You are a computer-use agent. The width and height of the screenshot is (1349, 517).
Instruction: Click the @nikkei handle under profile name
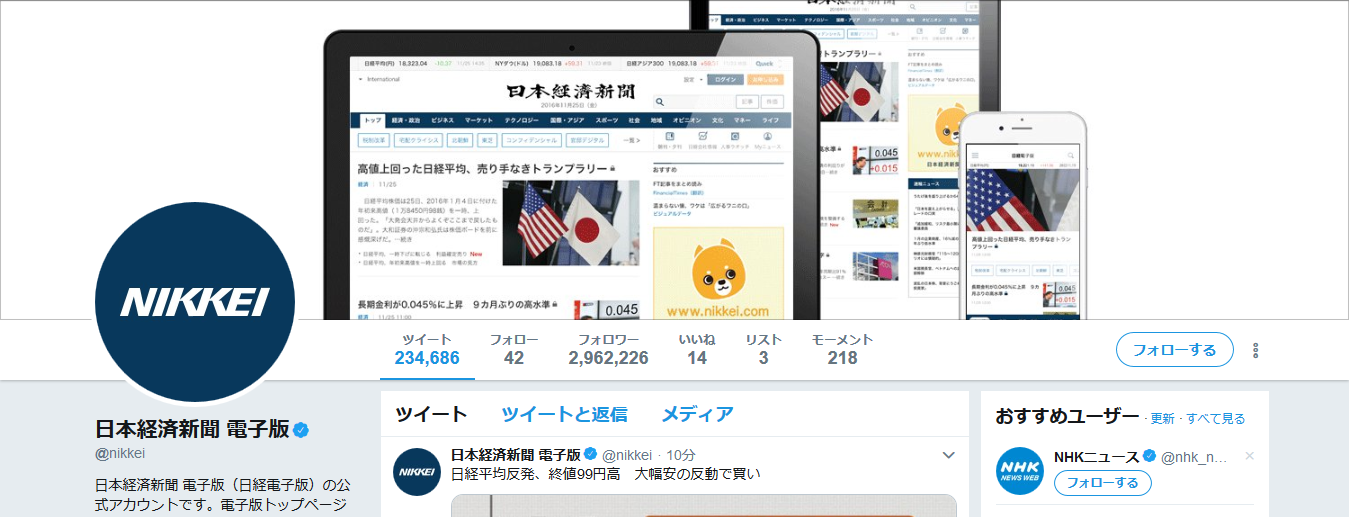120,453
